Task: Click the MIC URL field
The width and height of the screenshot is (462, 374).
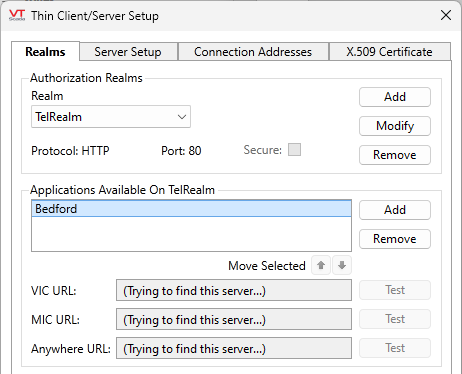Action: [x=234, y=319]
